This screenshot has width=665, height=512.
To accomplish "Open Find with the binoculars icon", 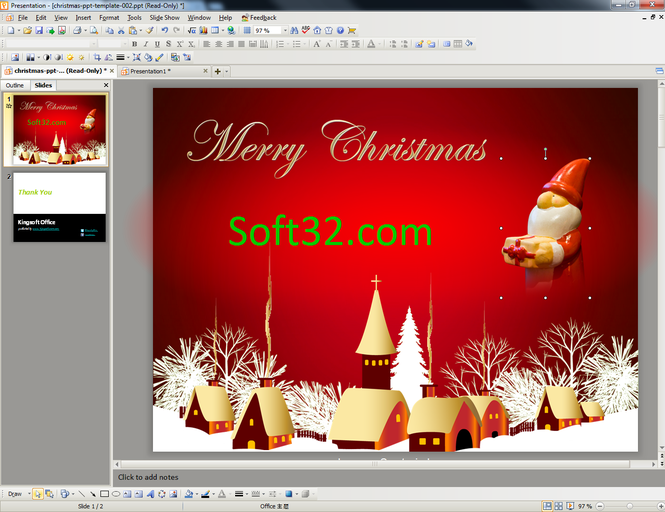I will [294, 31].
